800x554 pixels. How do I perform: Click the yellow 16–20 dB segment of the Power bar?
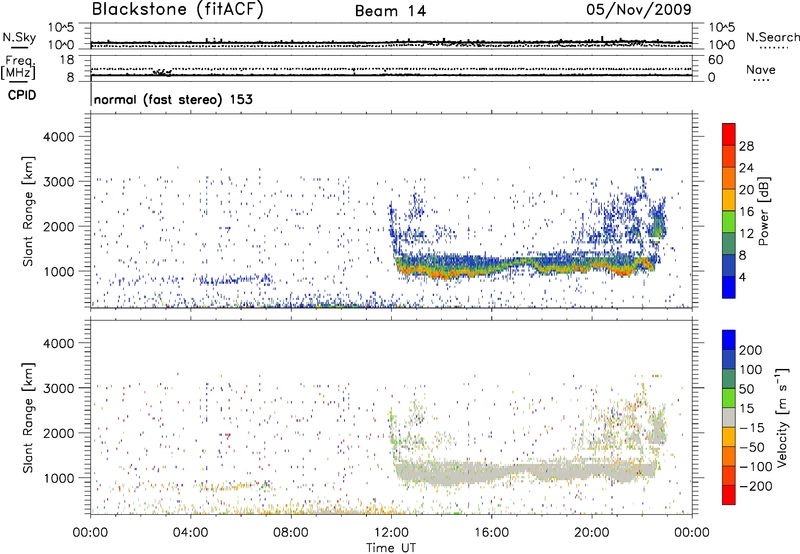(729, 200)
